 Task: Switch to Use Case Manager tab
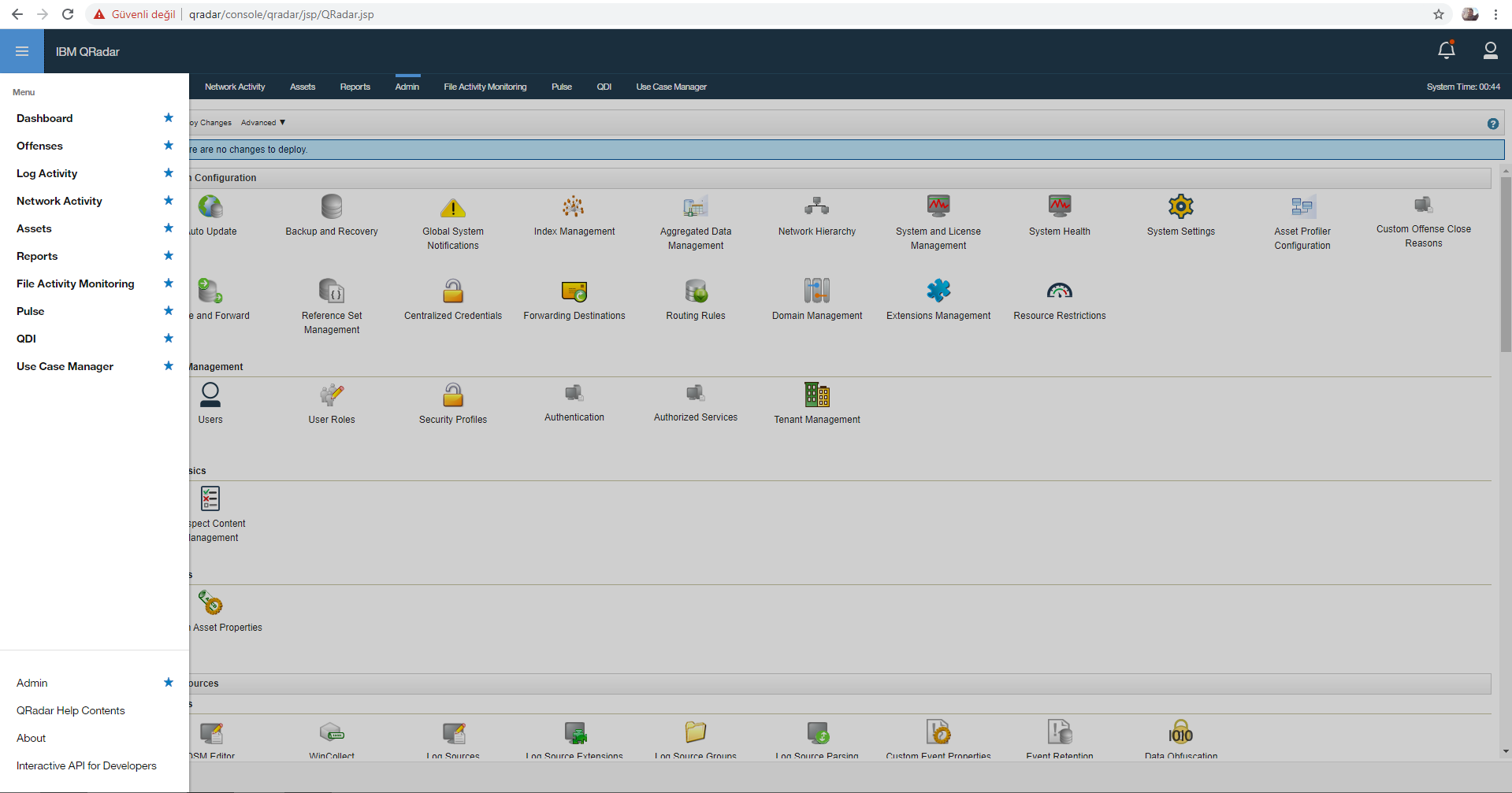click(x=671, y=87)
